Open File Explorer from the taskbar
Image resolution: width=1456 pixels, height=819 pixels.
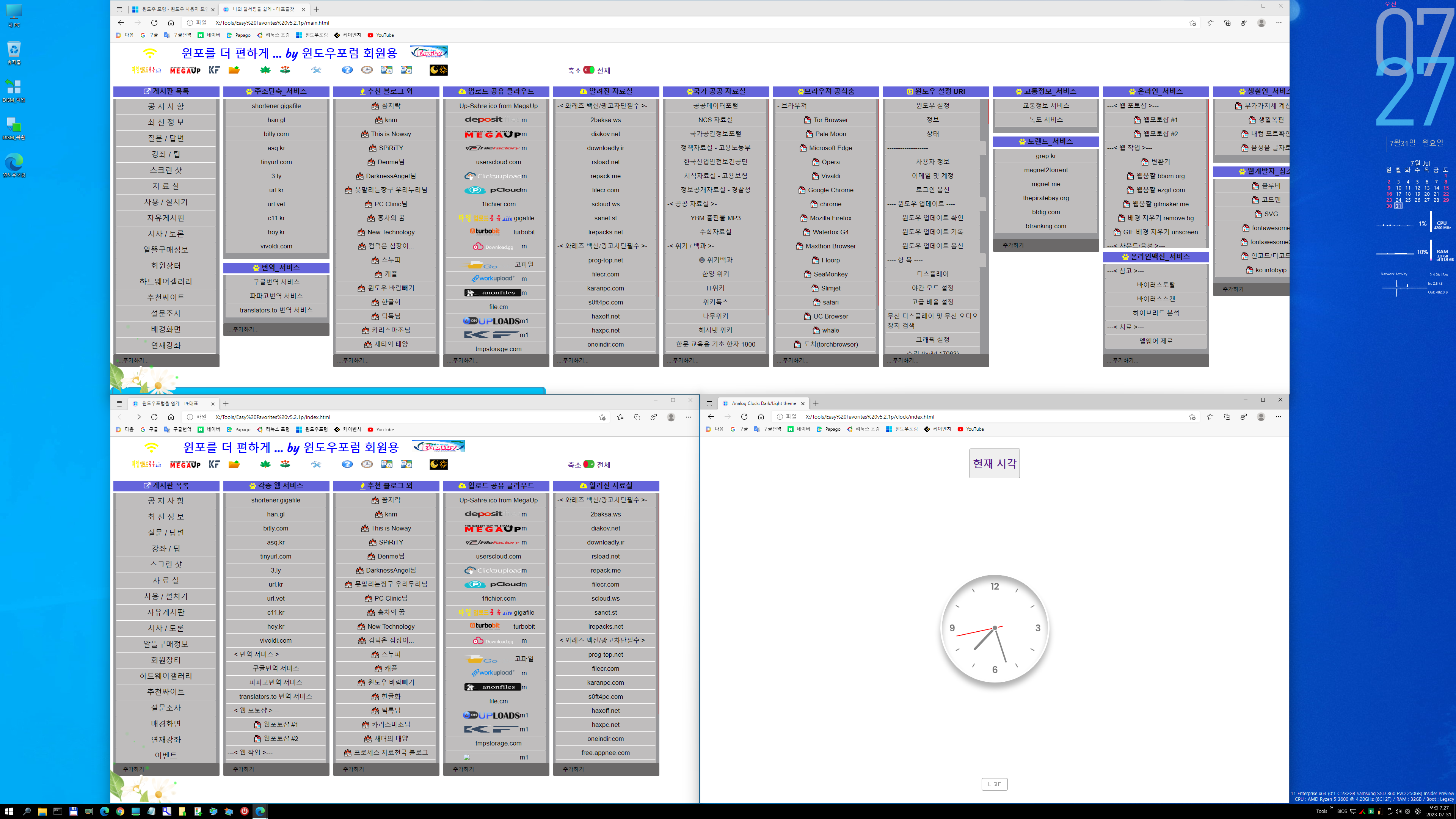tap(42, 812)
